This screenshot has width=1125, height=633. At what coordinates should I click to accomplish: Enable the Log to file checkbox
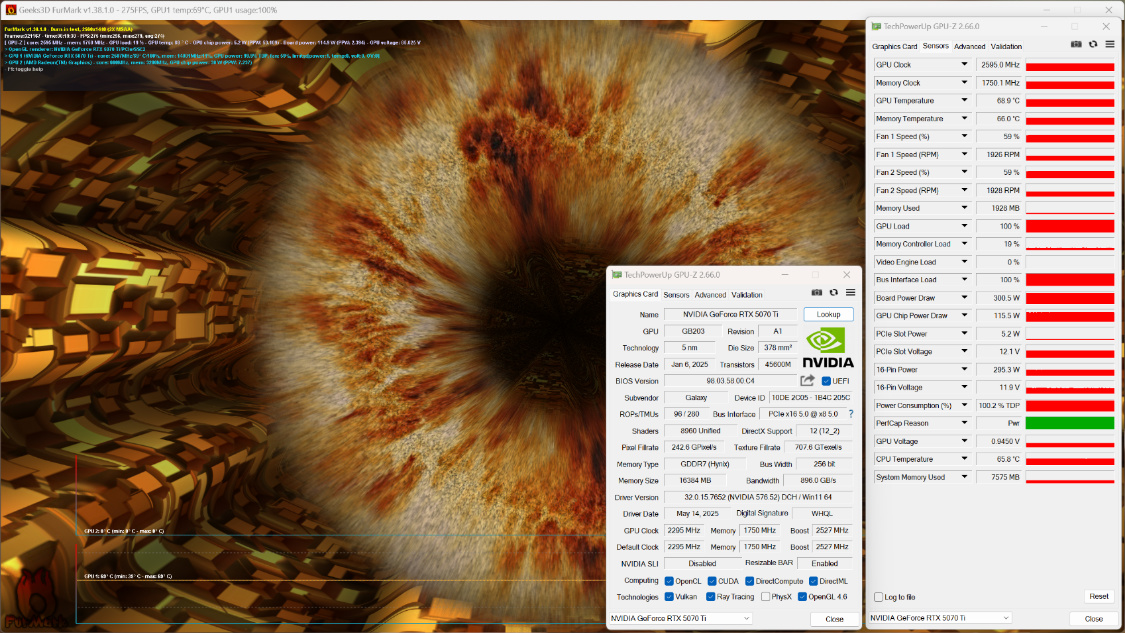[x=878, y=597]
